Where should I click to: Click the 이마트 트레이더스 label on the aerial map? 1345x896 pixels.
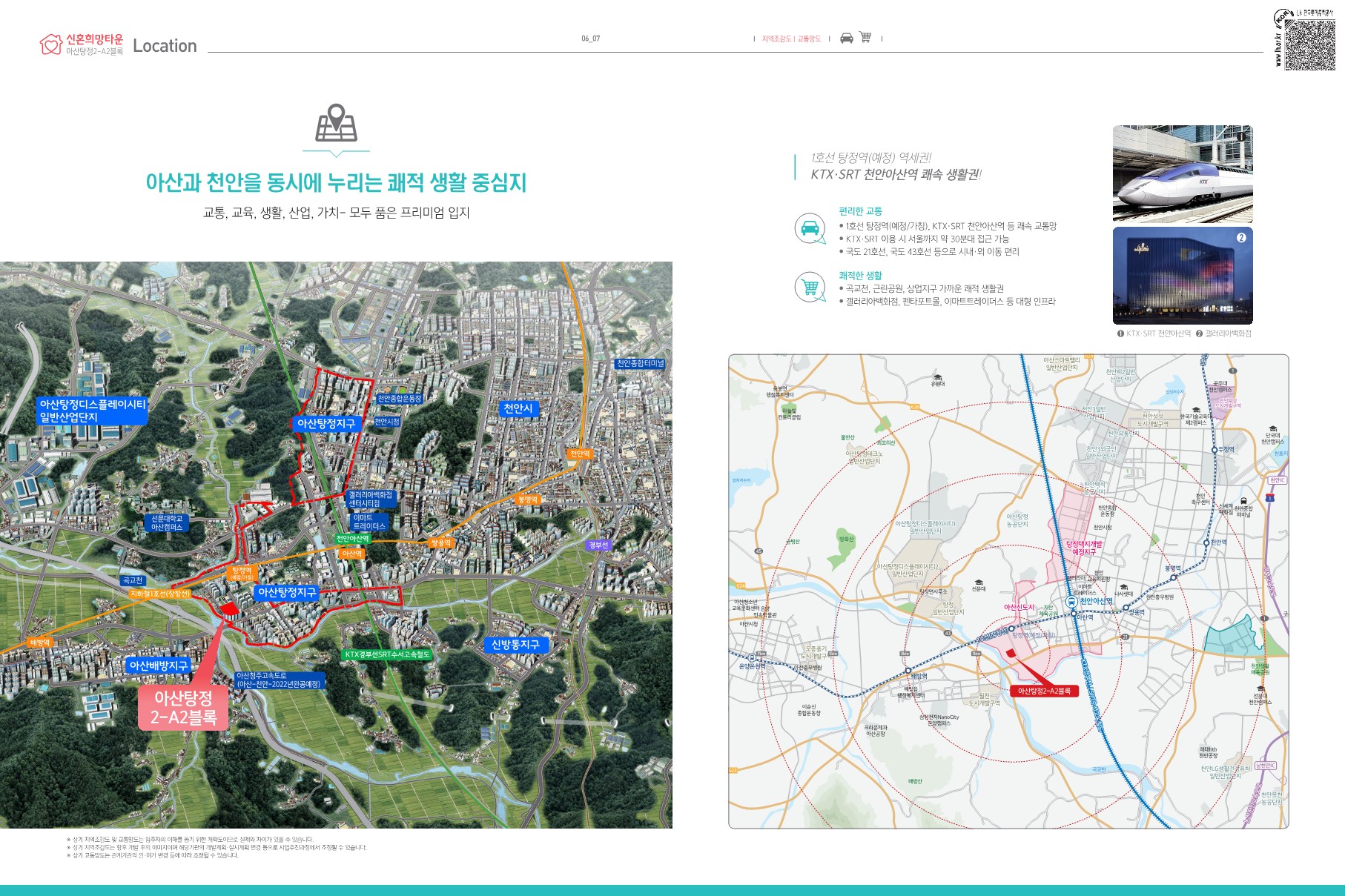[x=369, y=522]
